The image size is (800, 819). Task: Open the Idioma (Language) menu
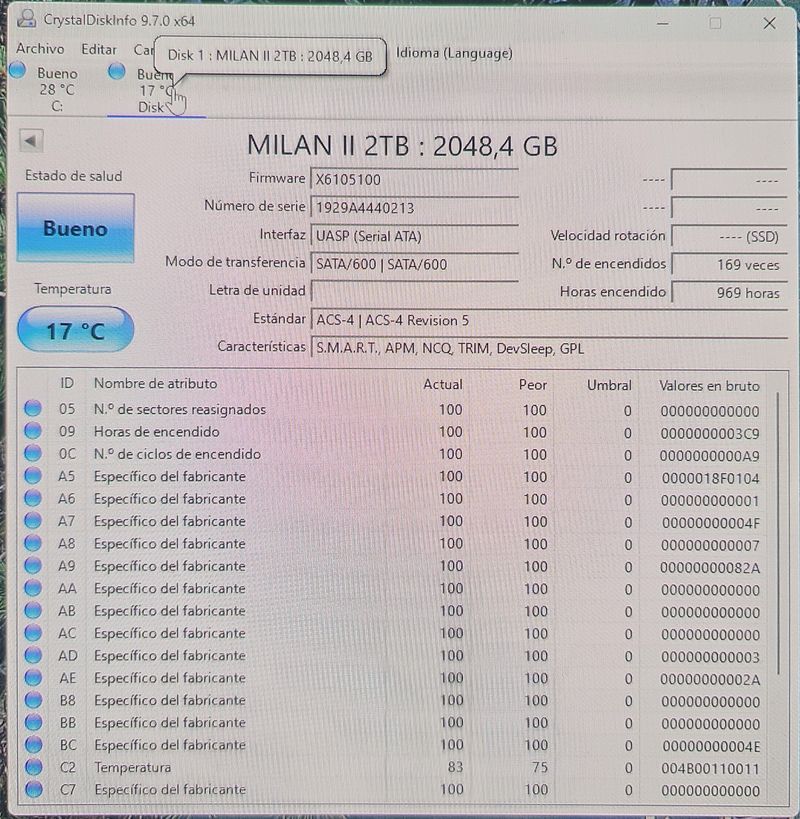pos(454,53)
